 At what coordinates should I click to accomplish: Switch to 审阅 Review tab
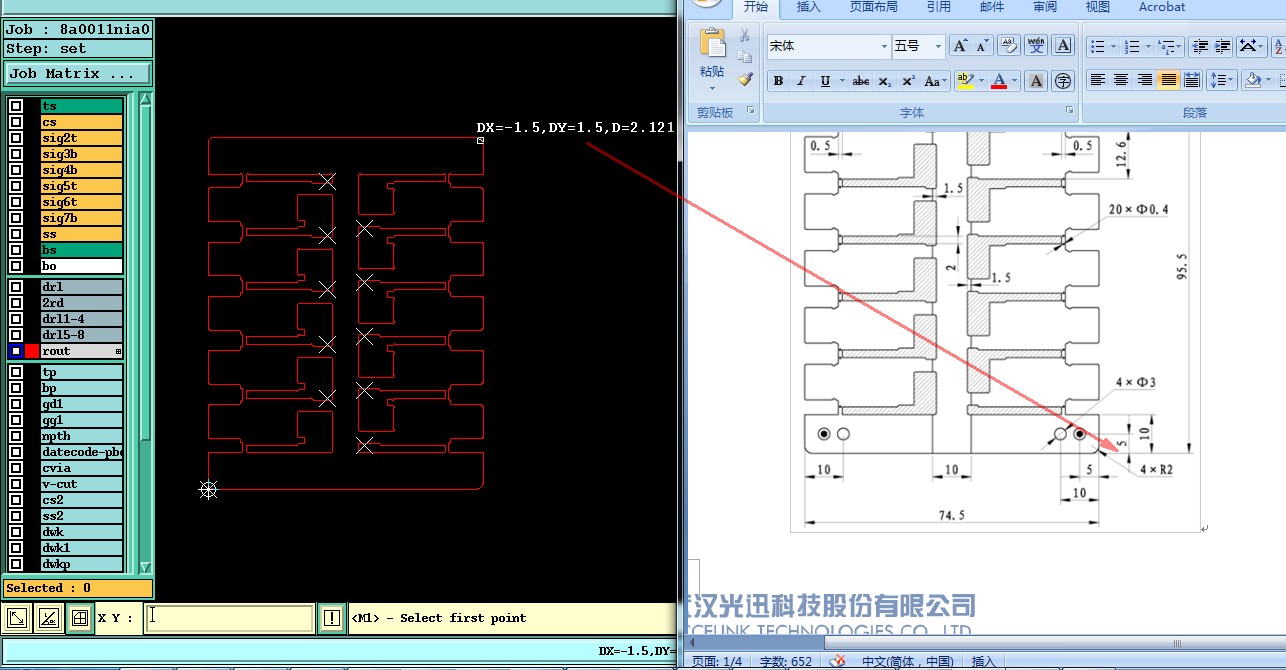click(1045, 7)
